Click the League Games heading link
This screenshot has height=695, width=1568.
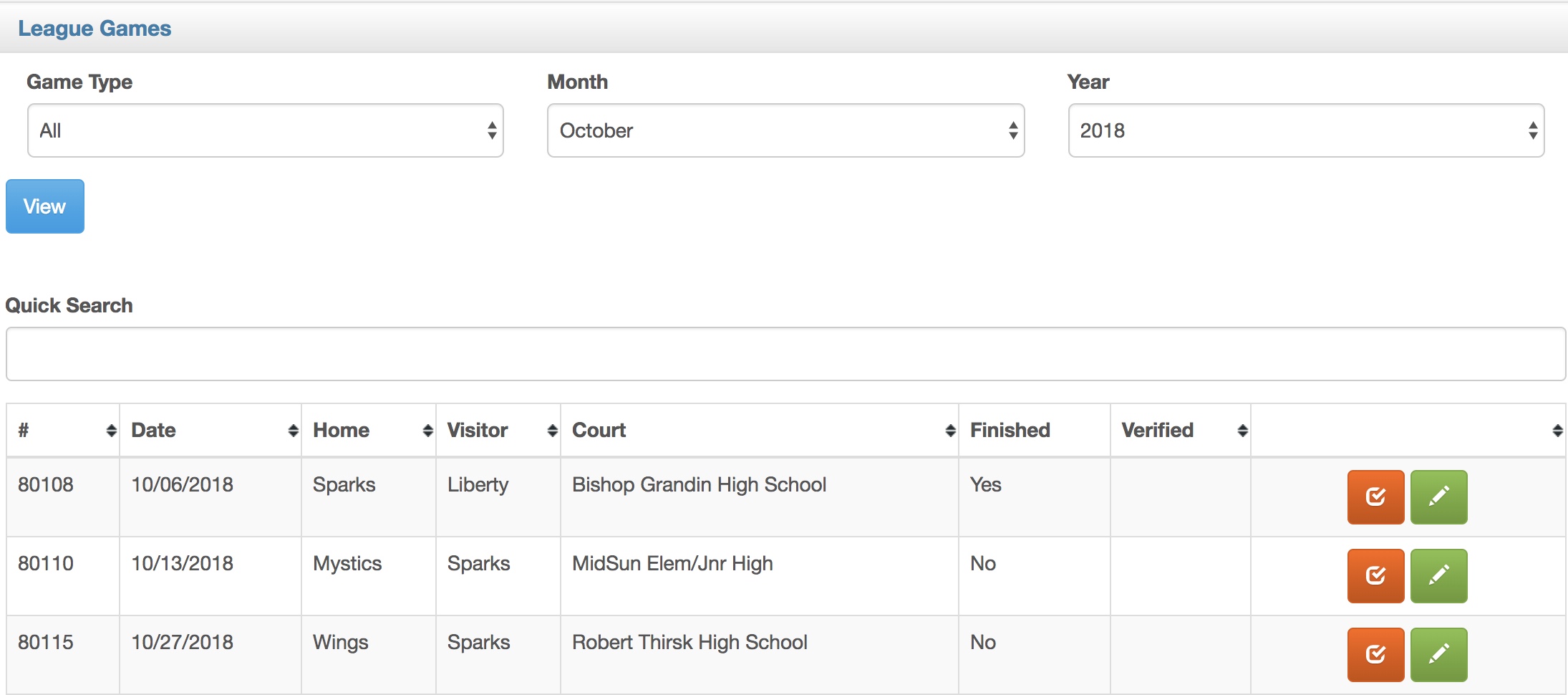(95, 29)
